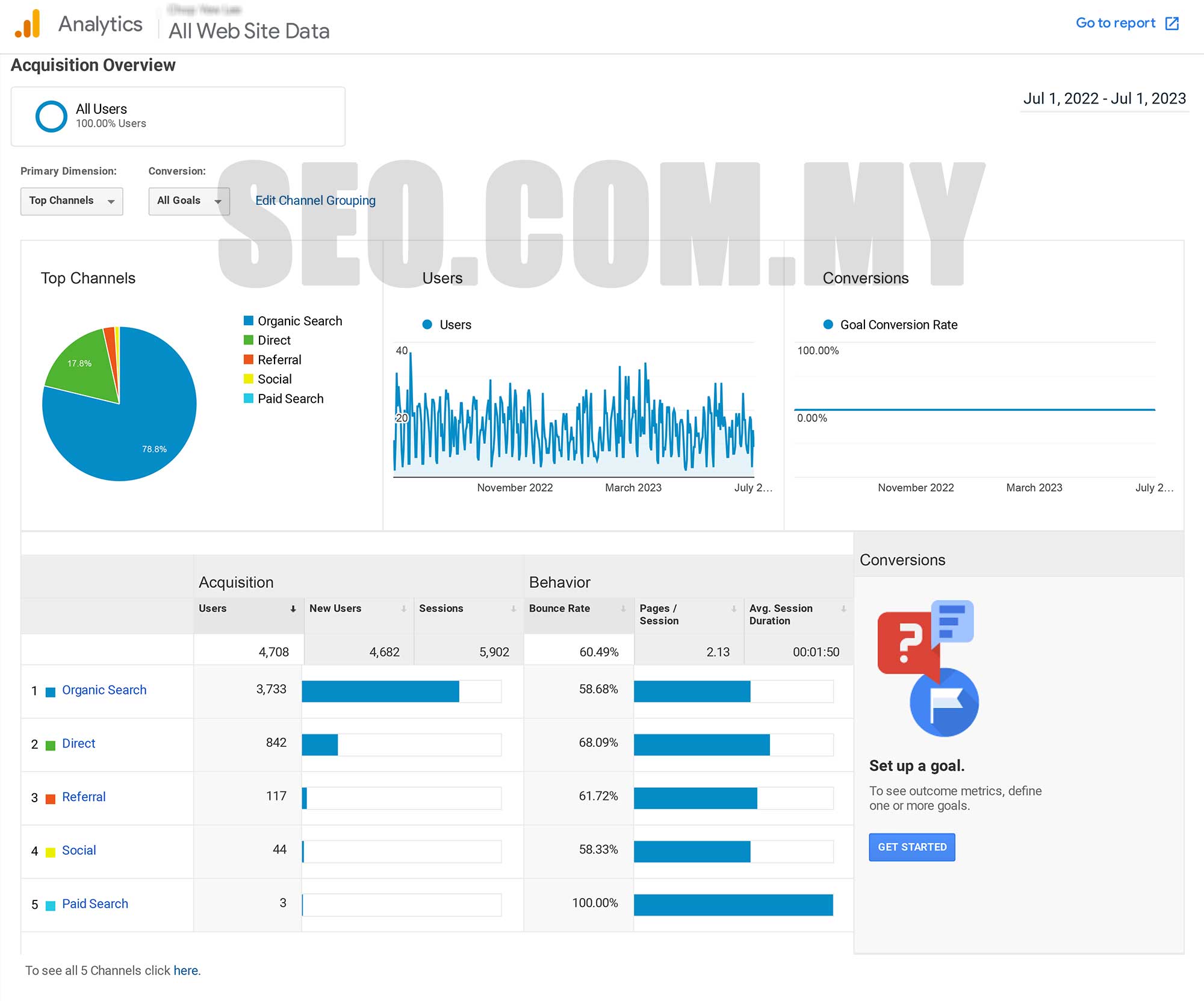Click the Referral bounce rate 61.72%
Viewport: 1204px width, 1001px height.
pos(598,796)
